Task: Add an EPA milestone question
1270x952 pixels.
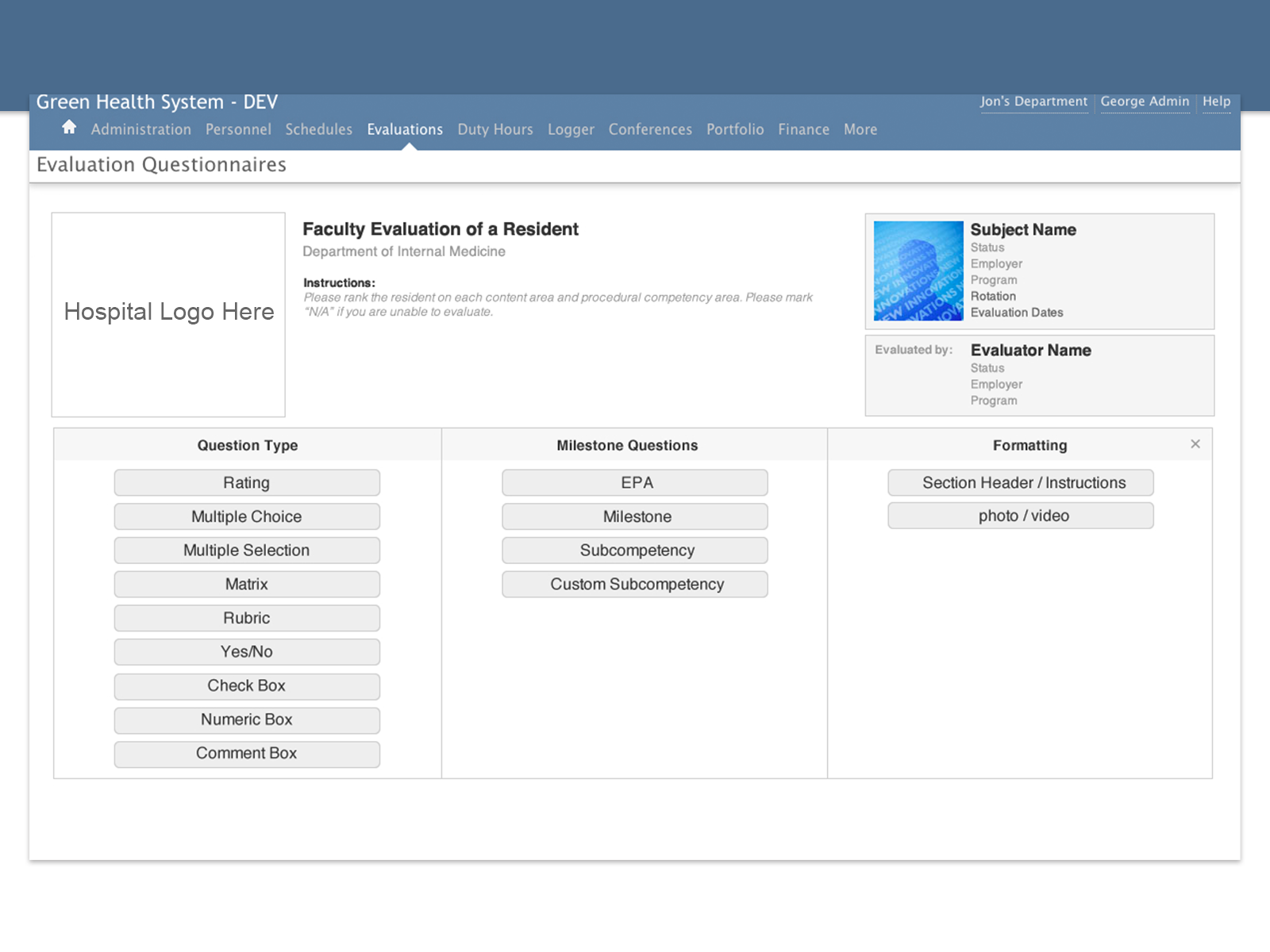Action: point(634,482)
